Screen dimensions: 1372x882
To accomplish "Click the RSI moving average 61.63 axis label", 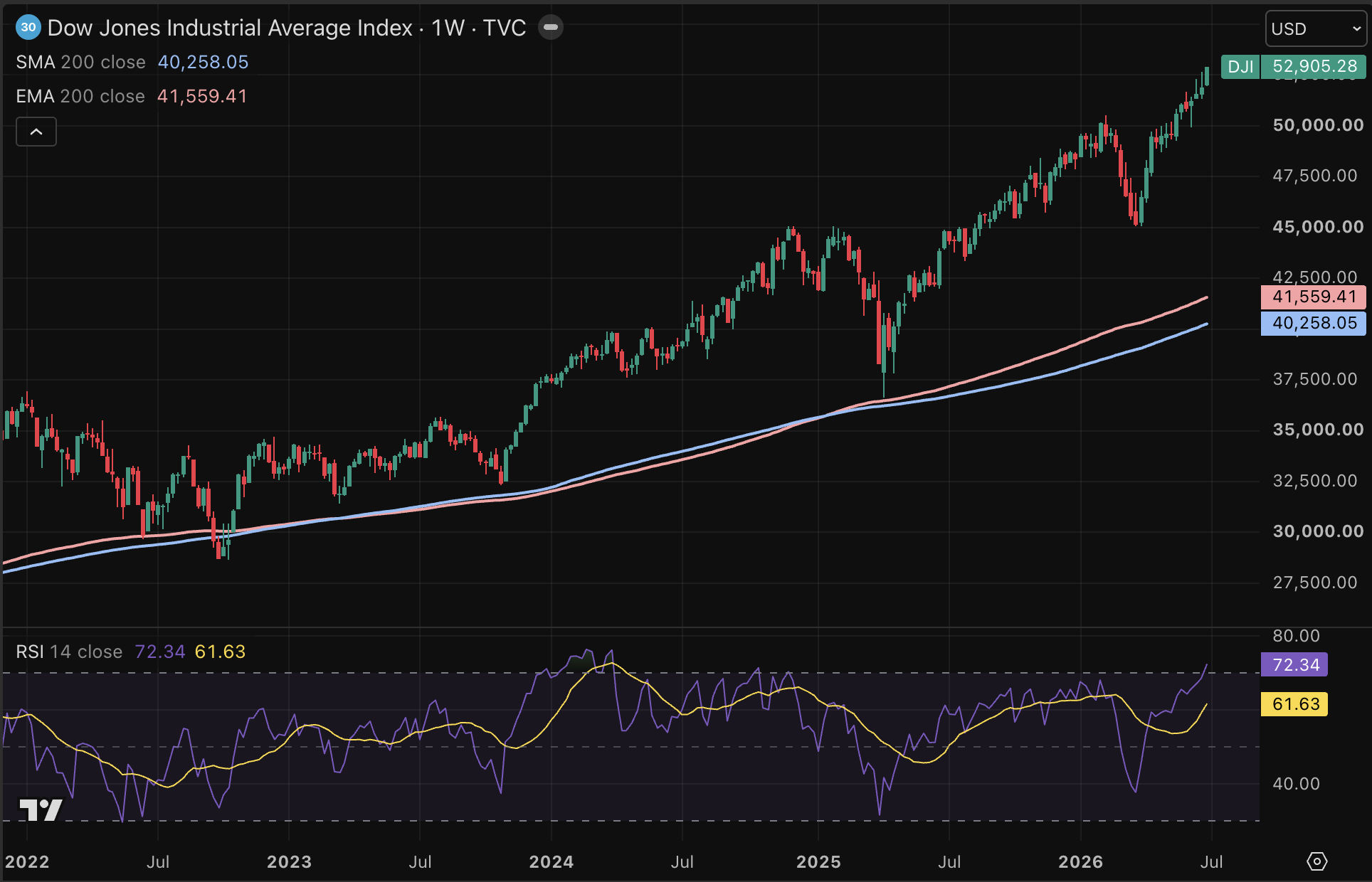I will (1294, 704).
